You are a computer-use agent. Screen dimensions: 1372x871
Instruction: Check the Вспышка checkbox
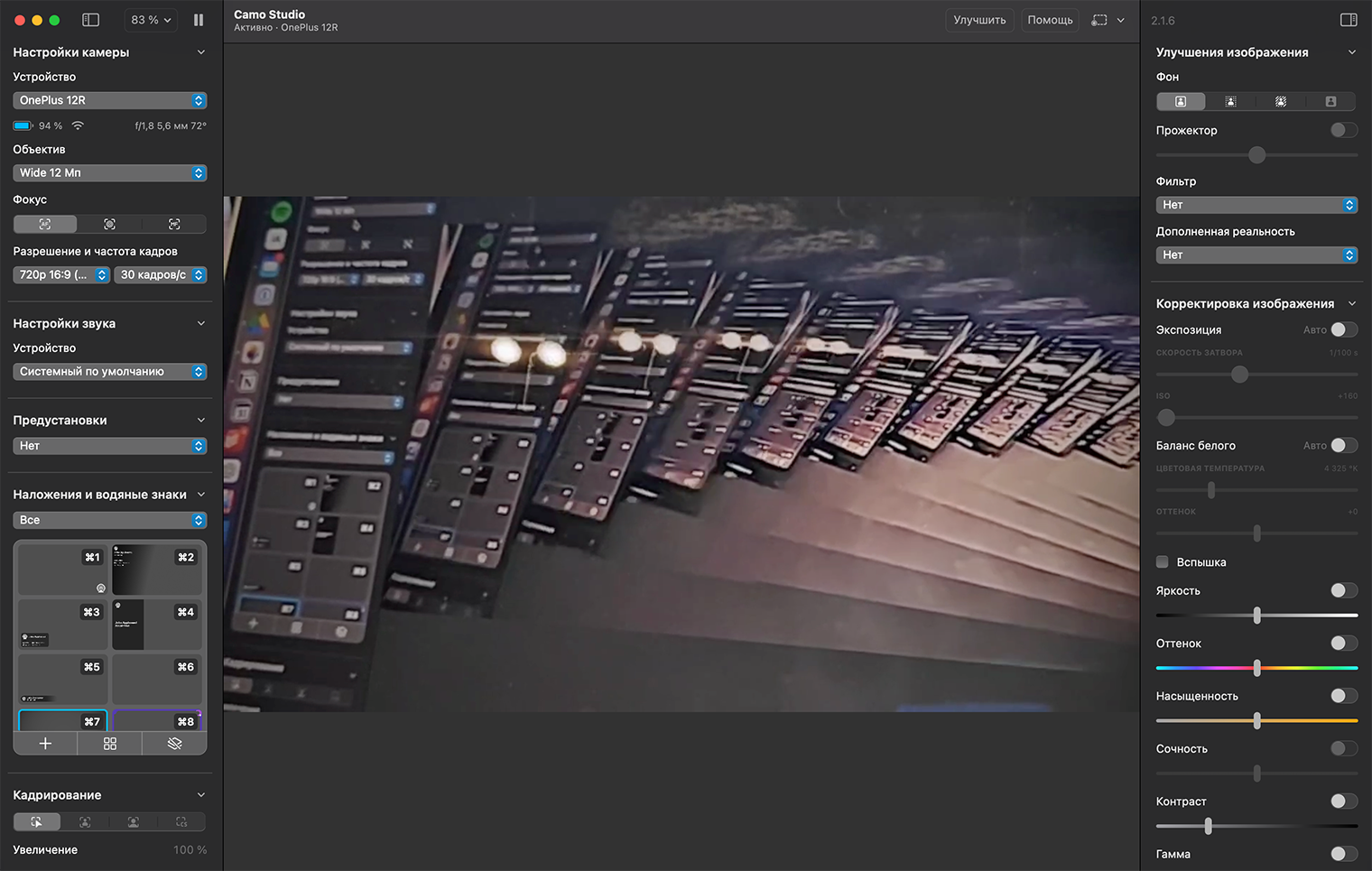(1163, 562)
